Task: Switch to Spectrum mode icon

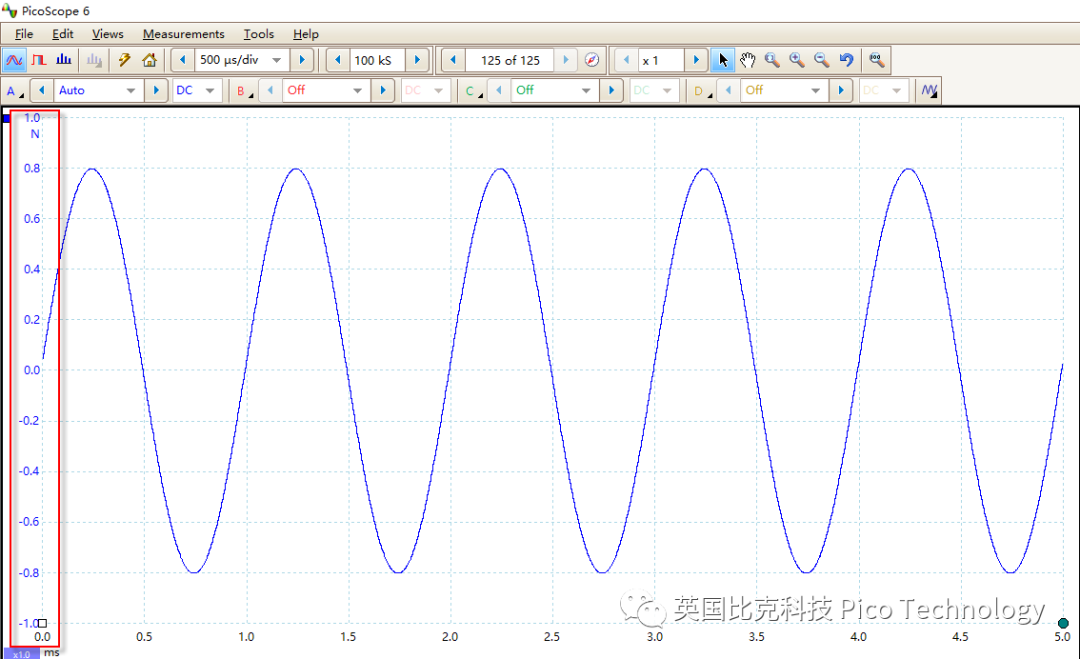Action: coord(65,60)
